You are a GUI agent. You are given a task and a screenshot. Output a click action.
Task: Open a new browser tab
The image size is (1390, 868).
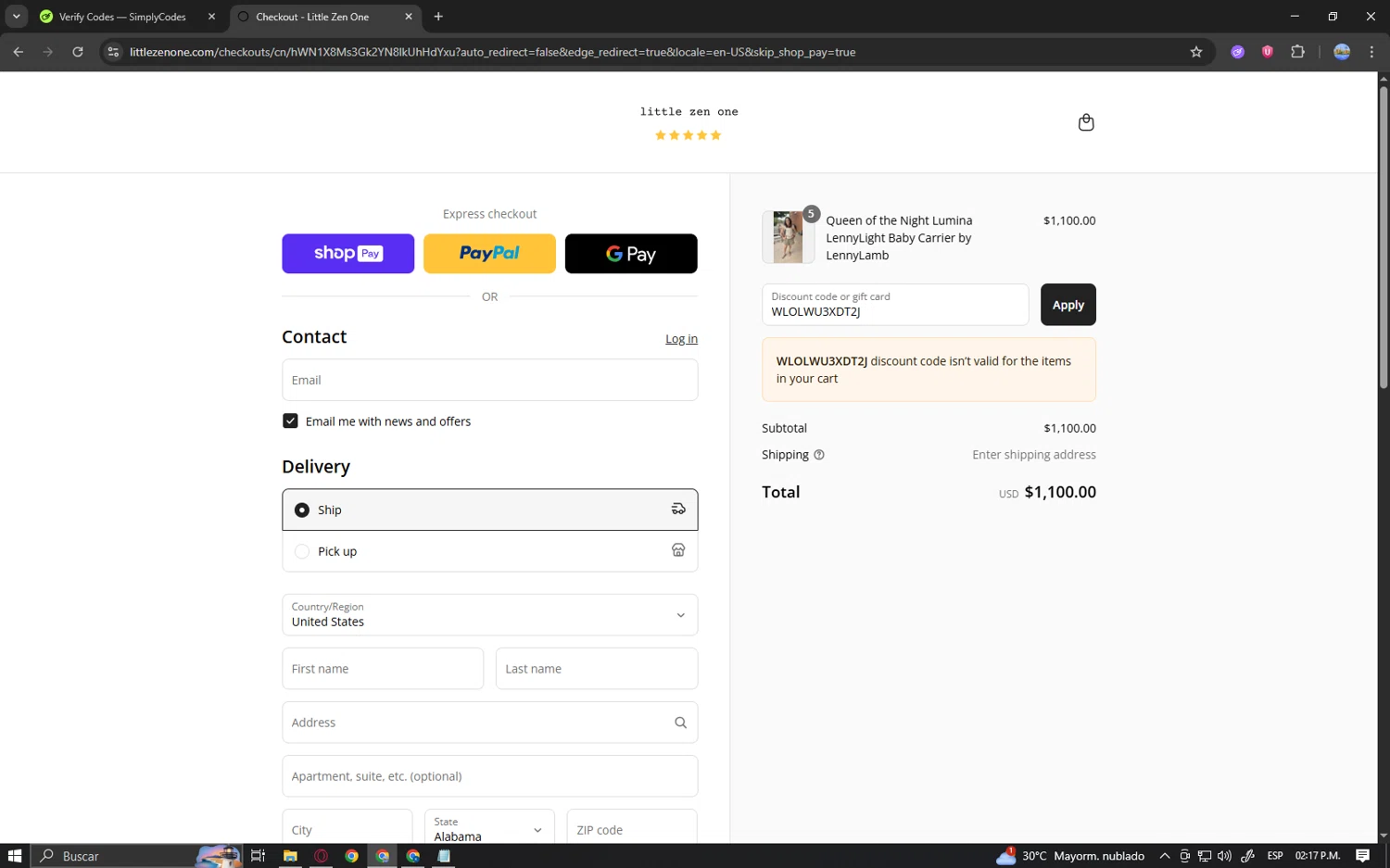click(x=438, y=17)
